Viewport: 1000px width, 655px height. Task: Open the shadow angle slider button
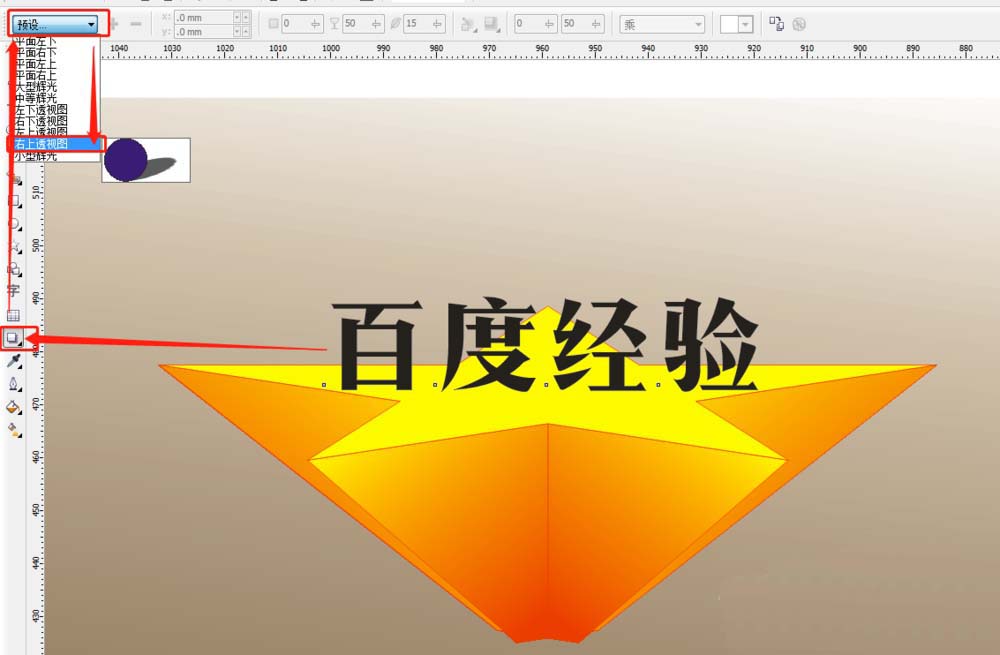[316, 24]
